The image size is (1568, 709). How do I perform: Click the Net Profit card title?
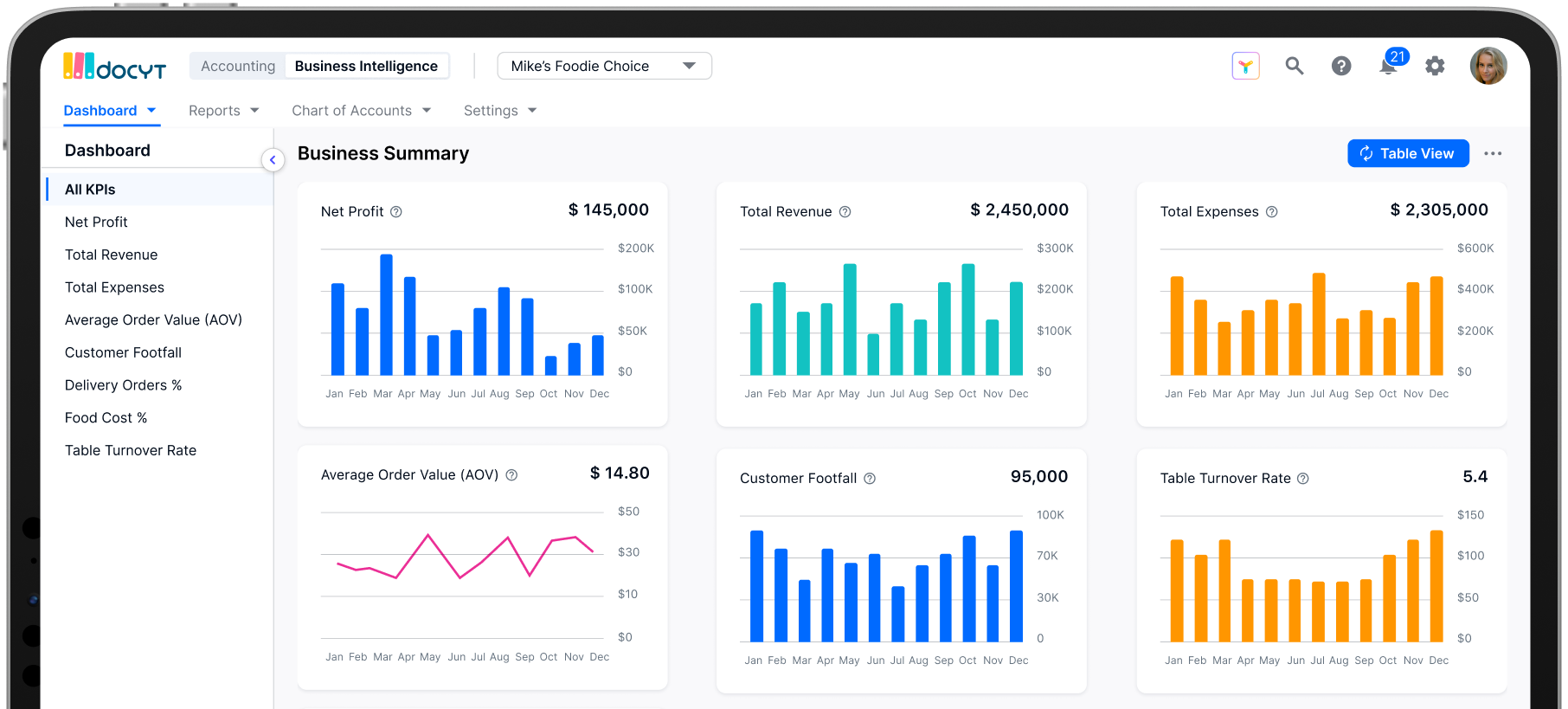point(352,212)
